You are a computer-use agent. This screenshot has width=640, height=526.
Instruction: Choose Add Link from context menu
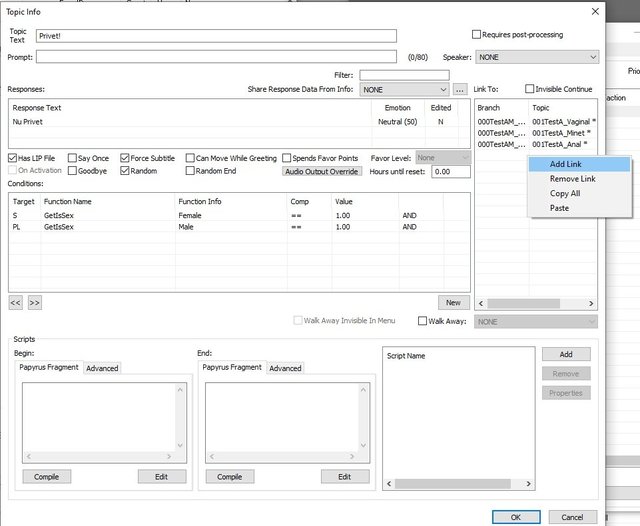click(x=567, y=164)
